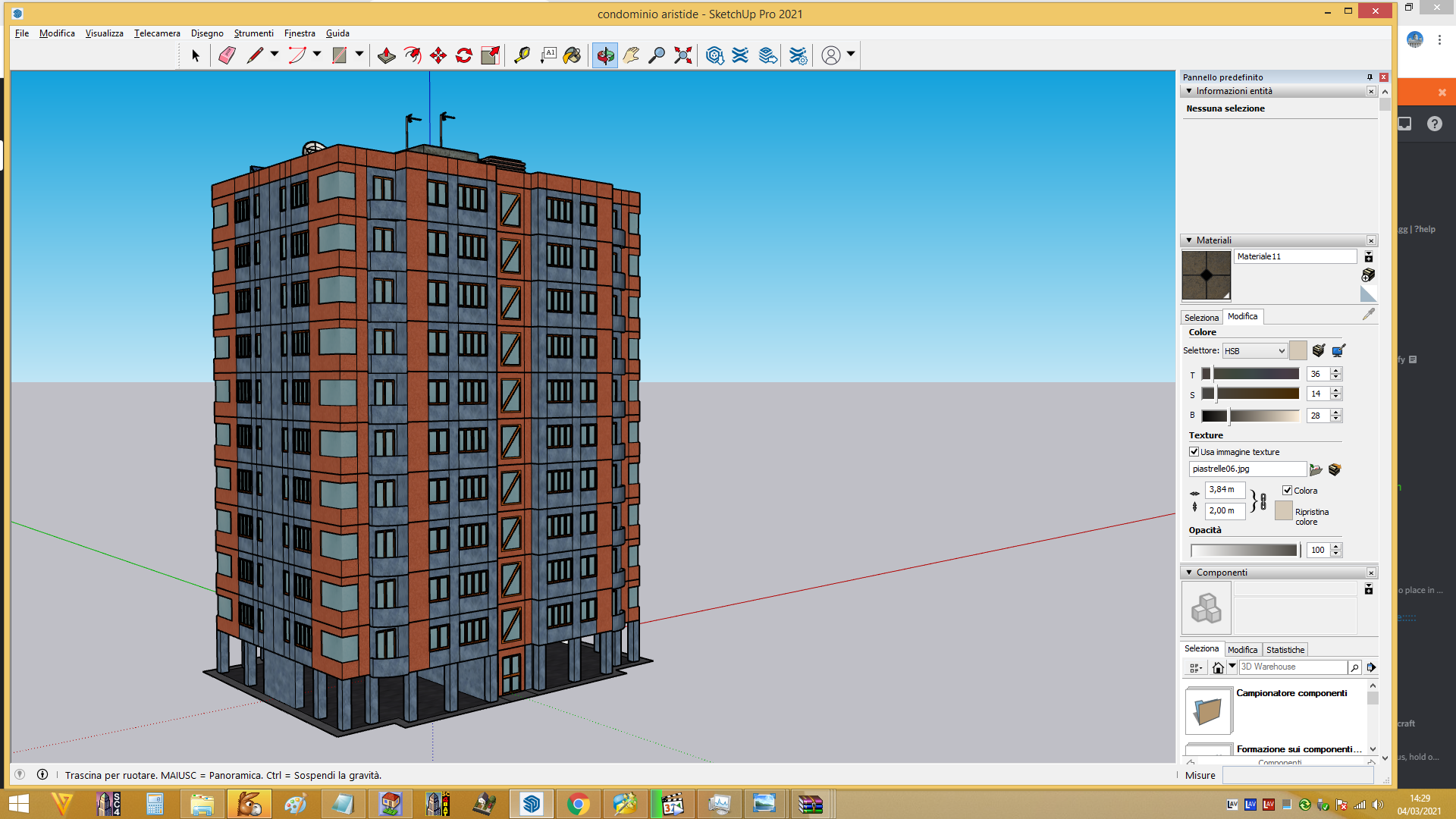Go to components home button
The image size is (1456, 819).
point(1218,667)
